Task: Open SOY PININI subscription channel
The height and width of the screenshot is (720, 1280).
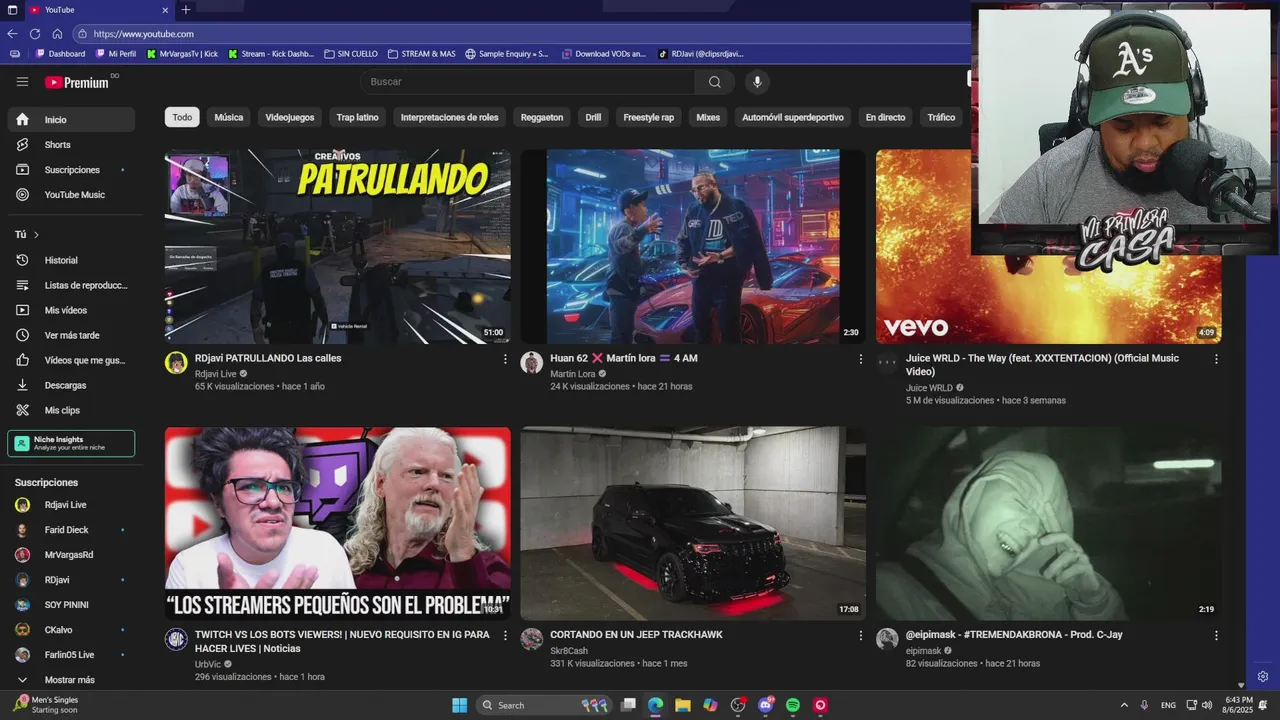Action: pyautogui.click(x=71, y=605)
